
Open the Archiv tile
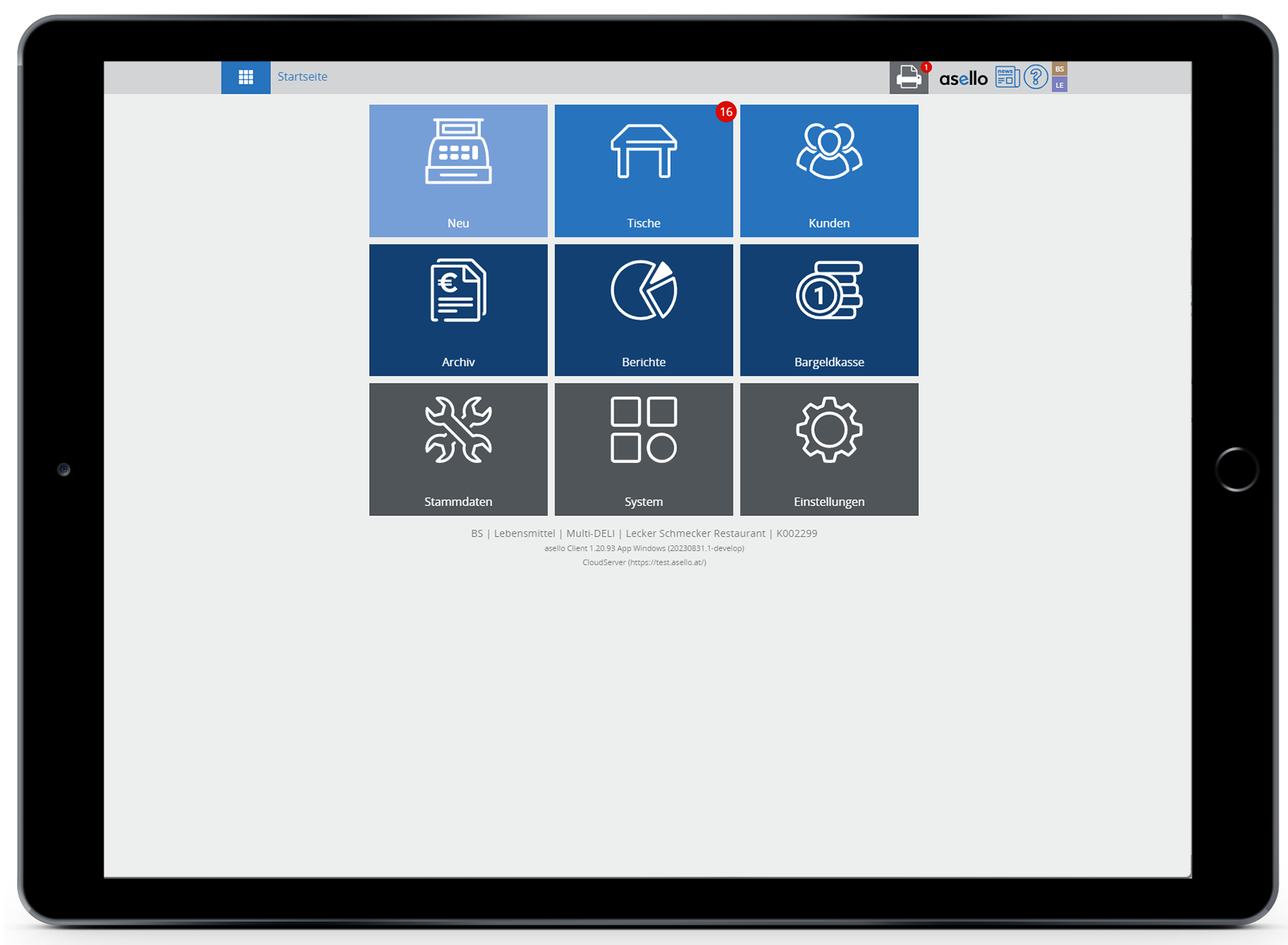[458, 310]
